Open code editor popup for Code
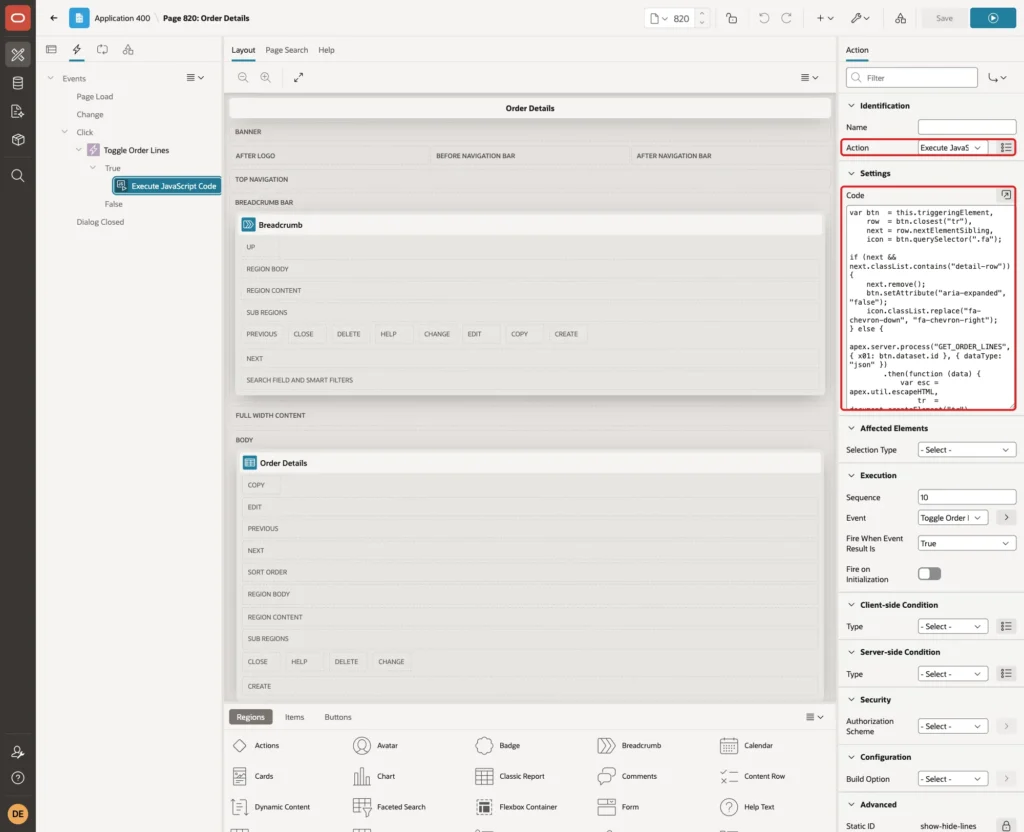The width and height of the screenshot is (1024, 832). (1006, 195)
